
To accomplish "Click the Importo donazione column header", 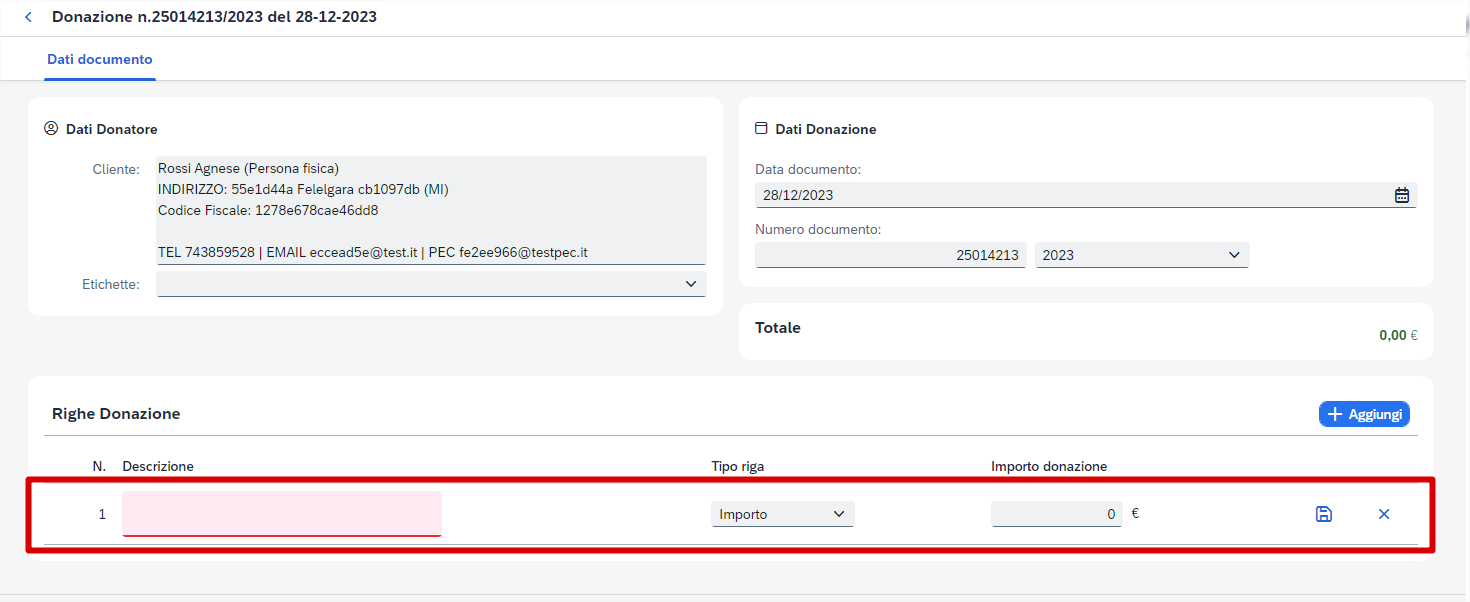I will (1048, 466).
